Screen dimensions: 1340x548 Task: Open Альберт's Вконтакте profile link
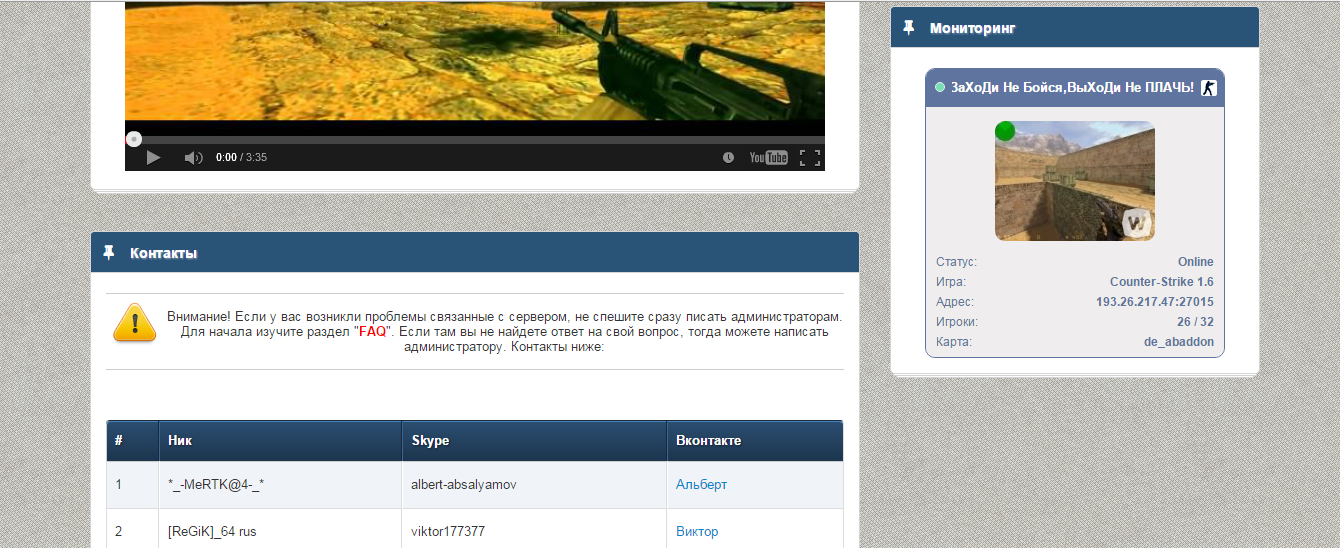click(702, 485)
